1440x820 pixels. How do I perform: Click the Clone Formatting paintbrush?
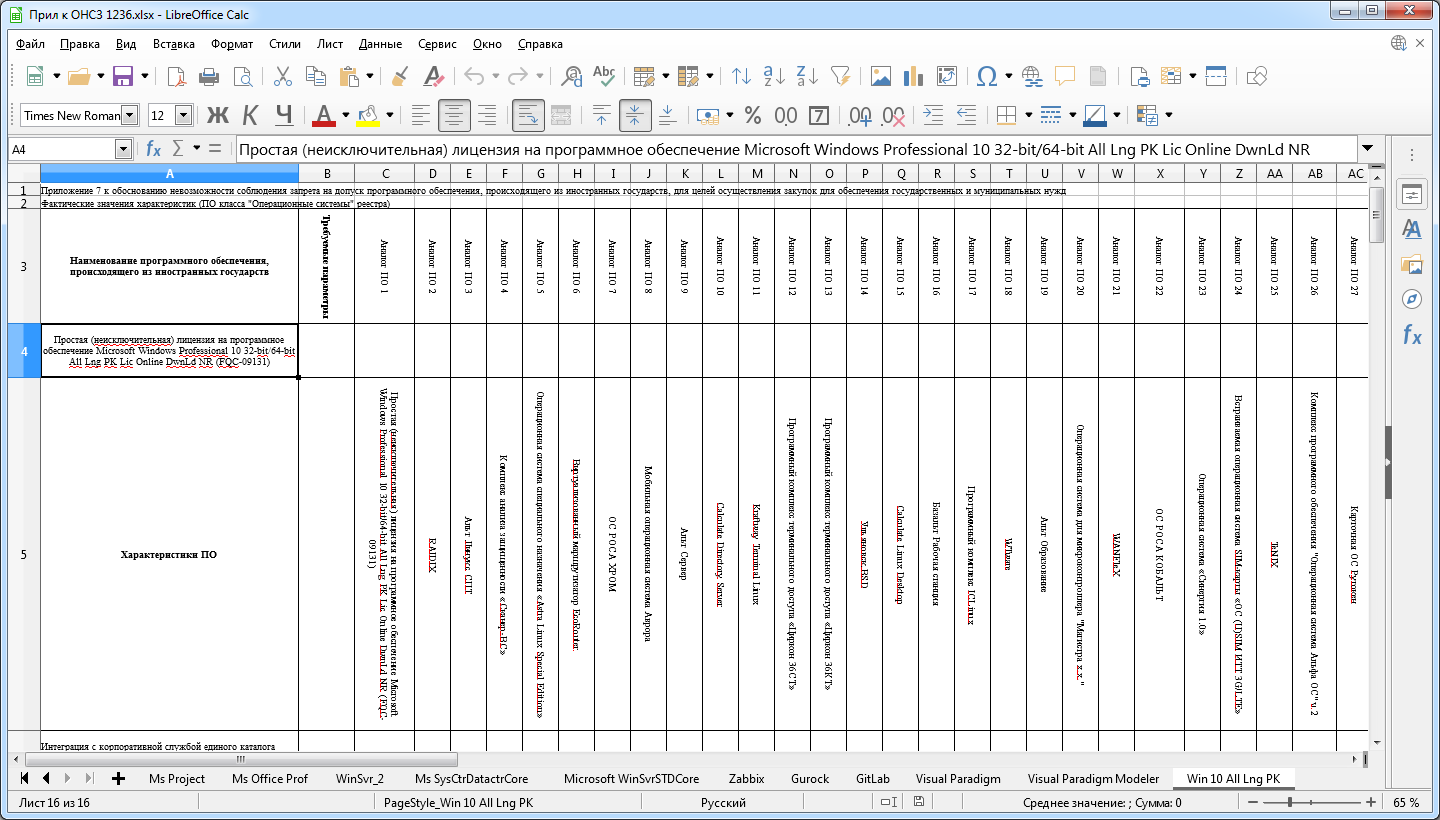[x=400, y=76]
